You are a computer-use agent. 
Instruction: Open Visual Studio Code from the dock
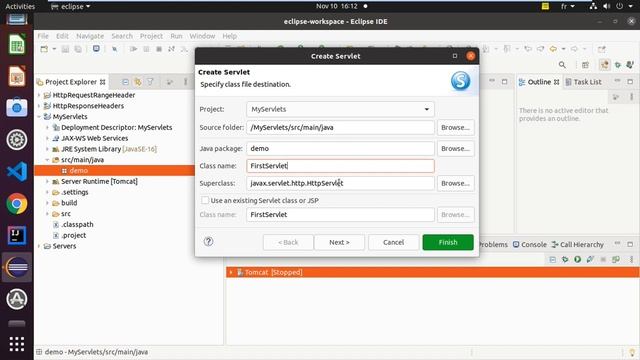click(x=17, y=172)
